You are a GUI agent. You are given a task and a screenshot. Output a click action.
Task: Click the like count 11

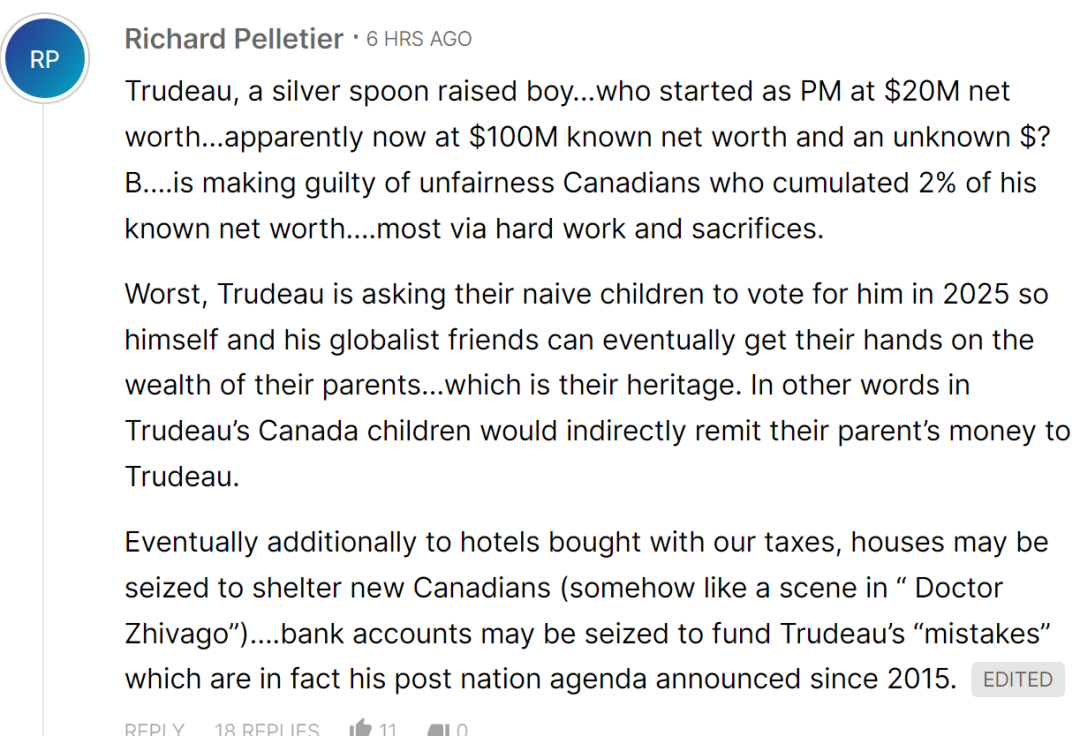(387, 729)
